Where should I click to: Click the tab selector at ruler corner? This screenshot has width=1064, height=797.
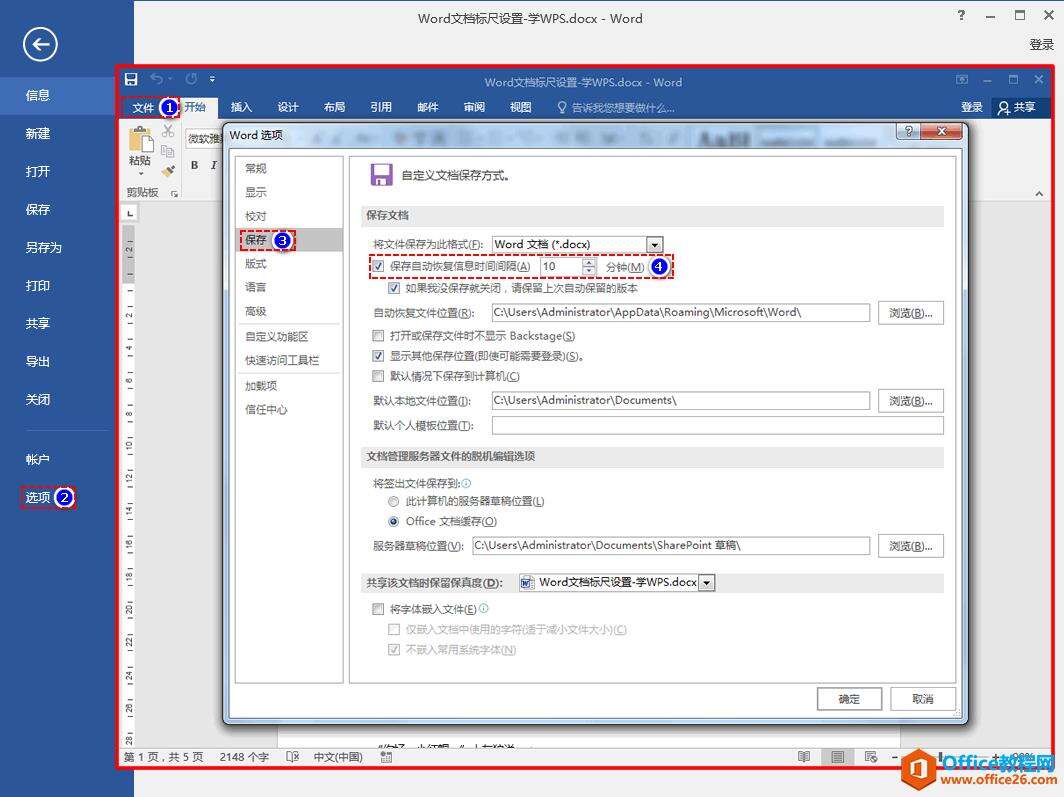[x=130, y=214]
